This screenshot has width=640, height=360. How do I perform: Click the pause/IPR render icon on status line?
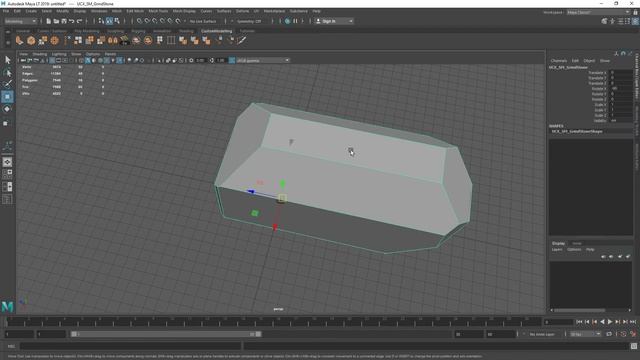pos(295,21)
